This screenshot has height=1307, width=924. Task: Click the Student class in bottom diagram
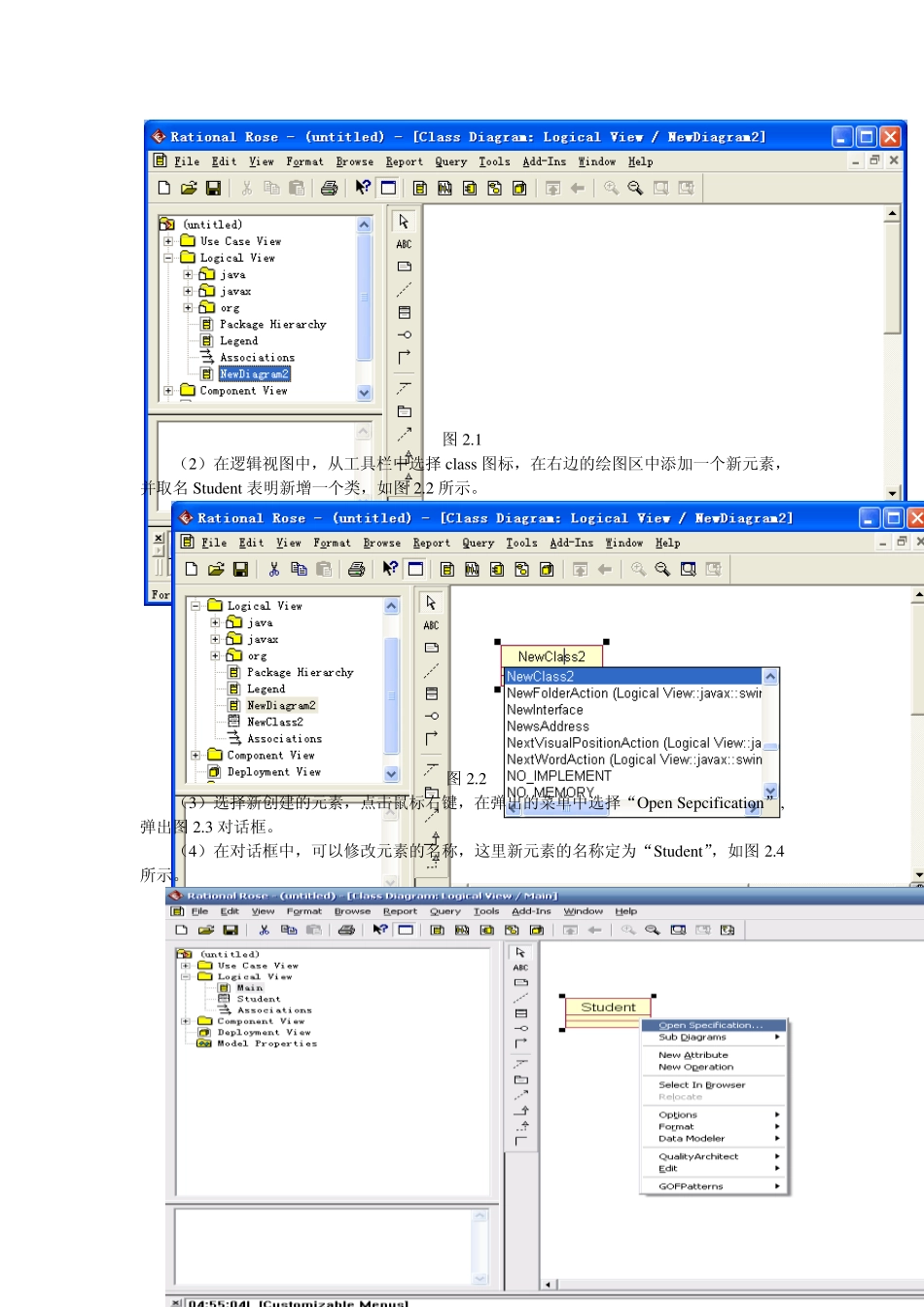[x=608, y=1007]
